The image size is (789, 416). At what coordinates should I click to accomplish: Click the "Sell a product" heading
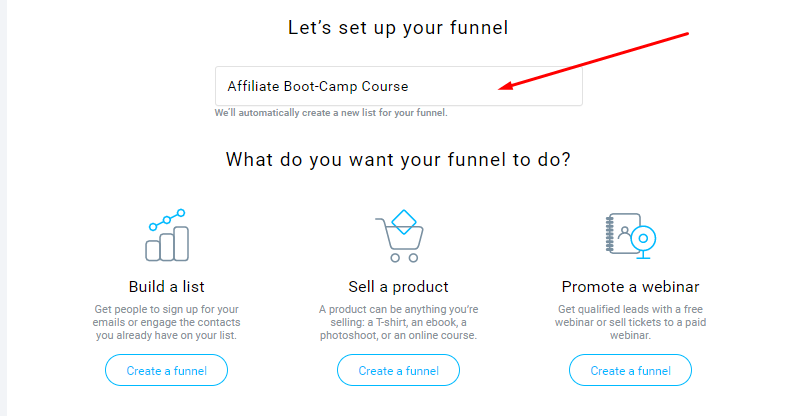398,287
